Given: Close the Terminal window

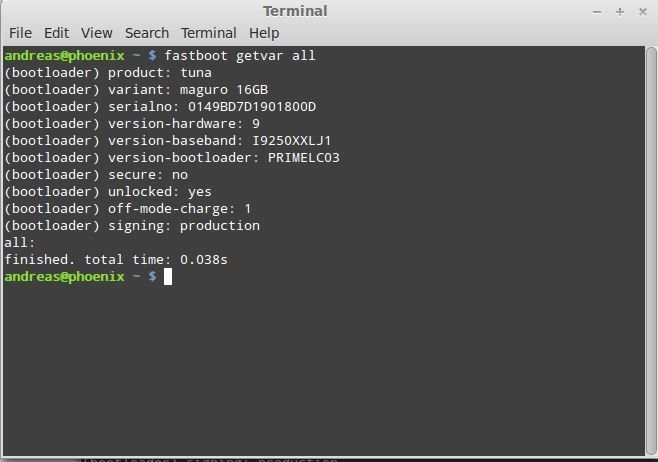Looking at the screenshot, I should point(642,12).
